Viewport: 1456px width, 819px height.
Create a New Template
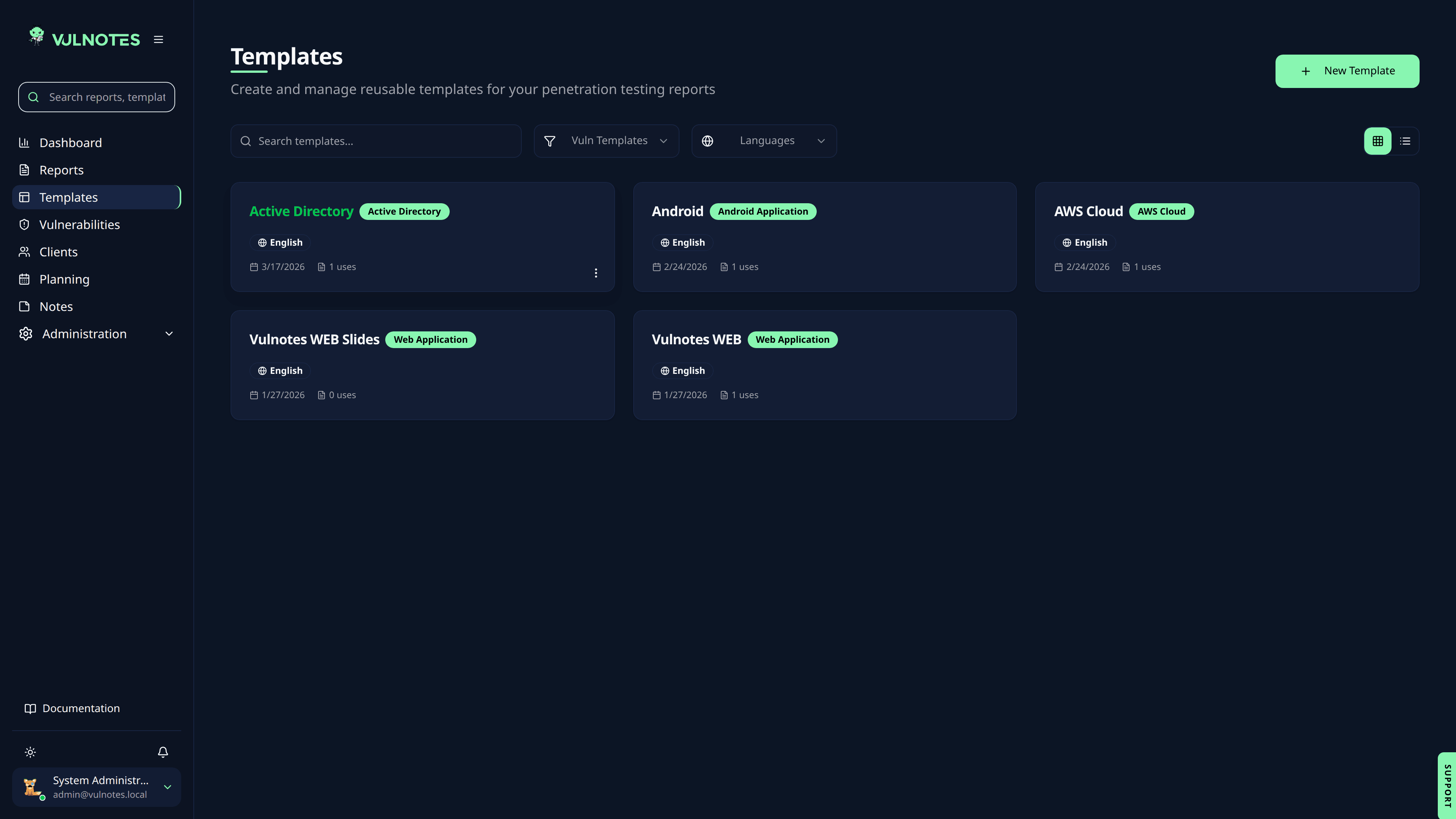pos(1347,71)
